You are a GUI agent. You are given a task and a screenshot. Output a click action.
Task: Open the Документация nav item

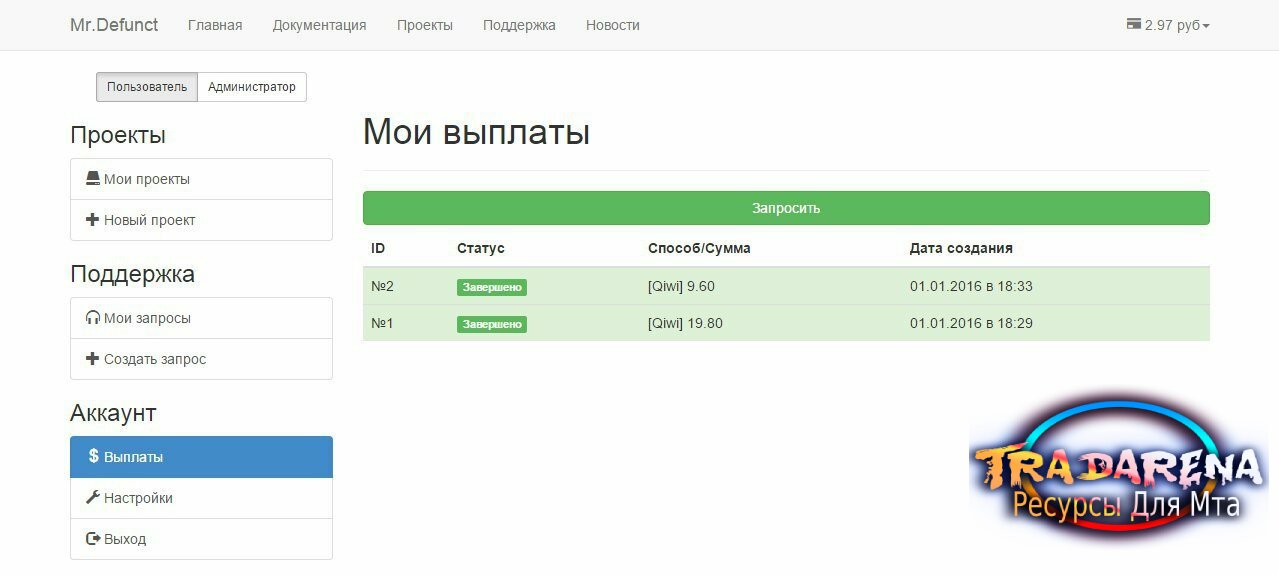tap(319, 25)
